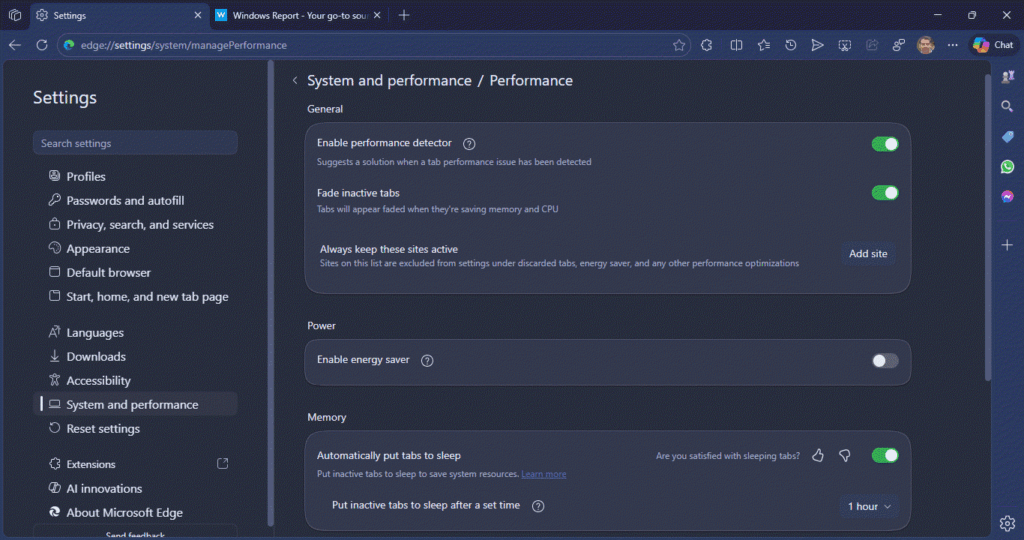Image resolution: width=1024 pixels, height=540 pixels.
Task: Open the sidebar settings gear icon
Action: (1007, 523)
